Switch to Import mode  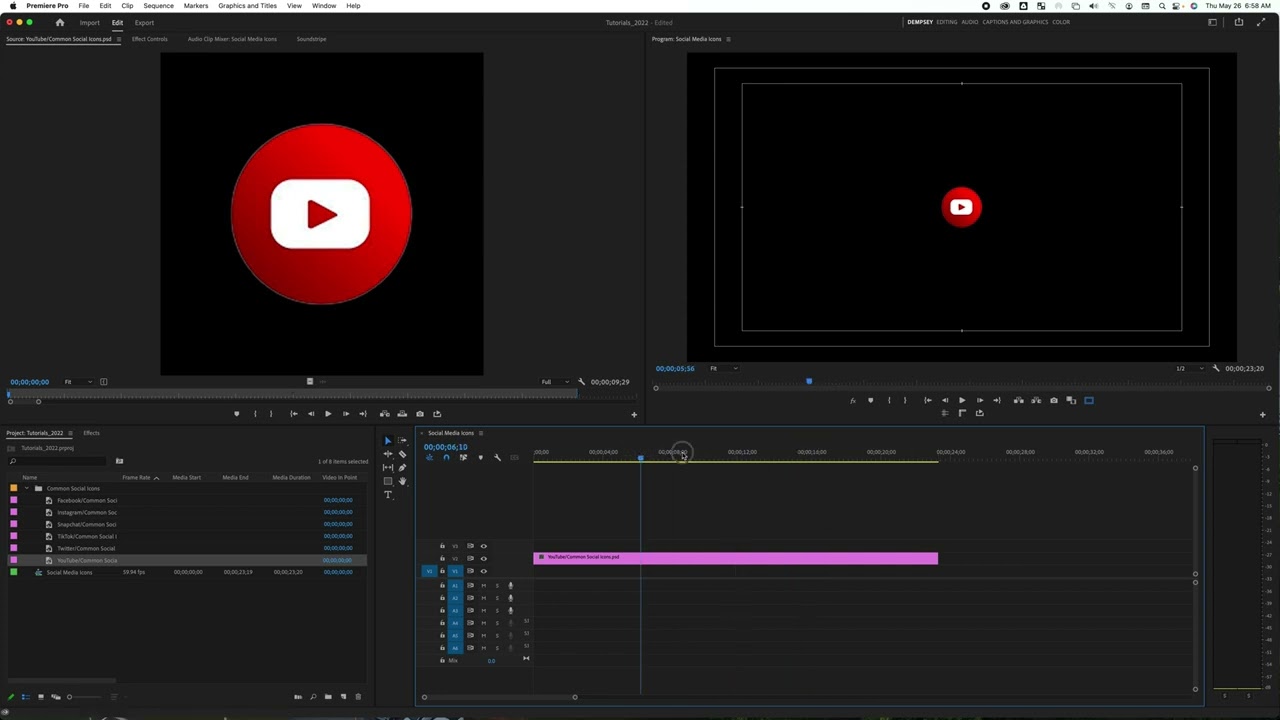[x=89, y=22]
